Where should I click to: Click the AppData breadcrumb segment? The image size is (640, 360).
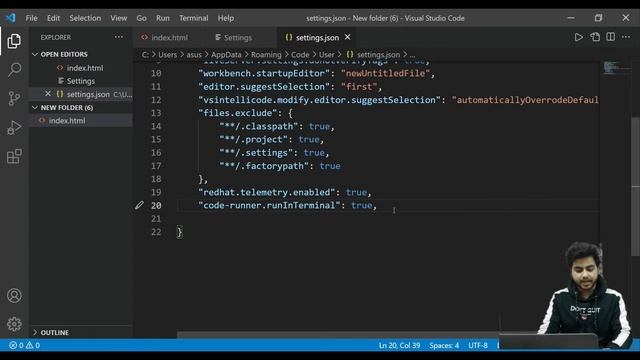(x=226, y=55)
